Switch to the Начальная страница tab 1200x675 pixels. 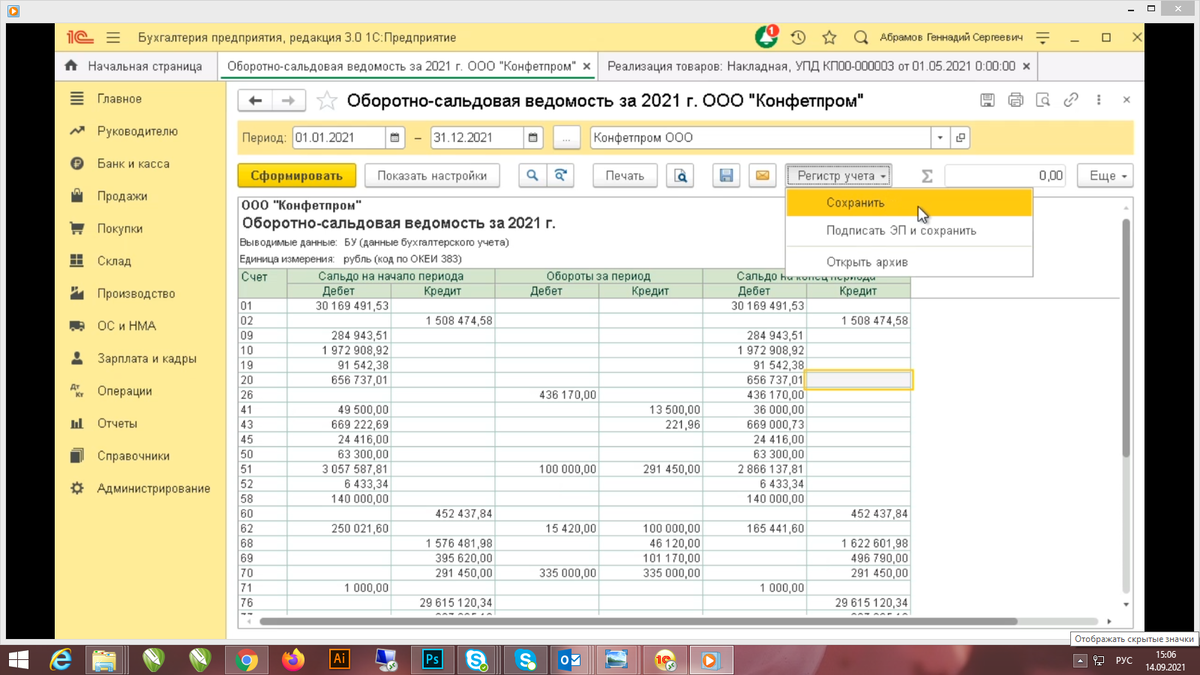click(x=135, y=66)
